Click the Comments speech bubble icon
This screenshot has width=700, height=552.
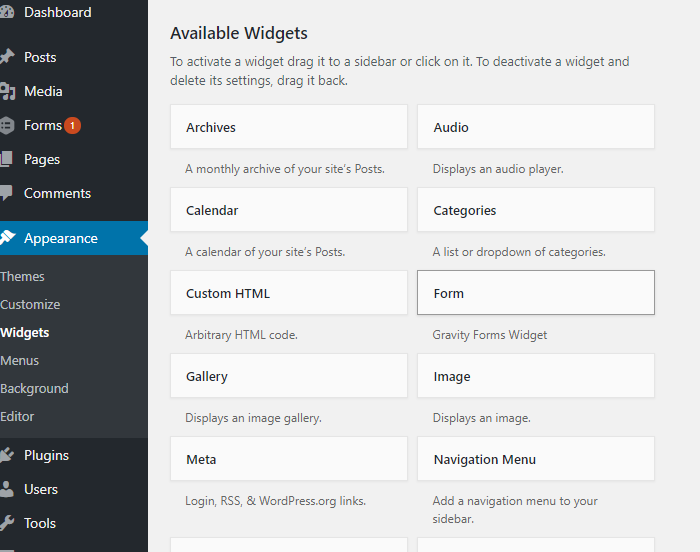tap(7, 194)
